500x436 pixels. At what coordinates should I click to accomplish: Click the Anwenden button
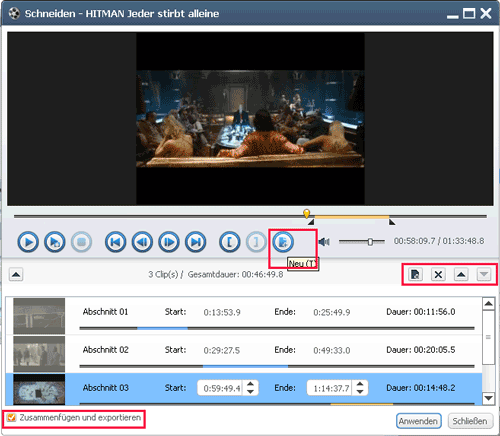419,421
